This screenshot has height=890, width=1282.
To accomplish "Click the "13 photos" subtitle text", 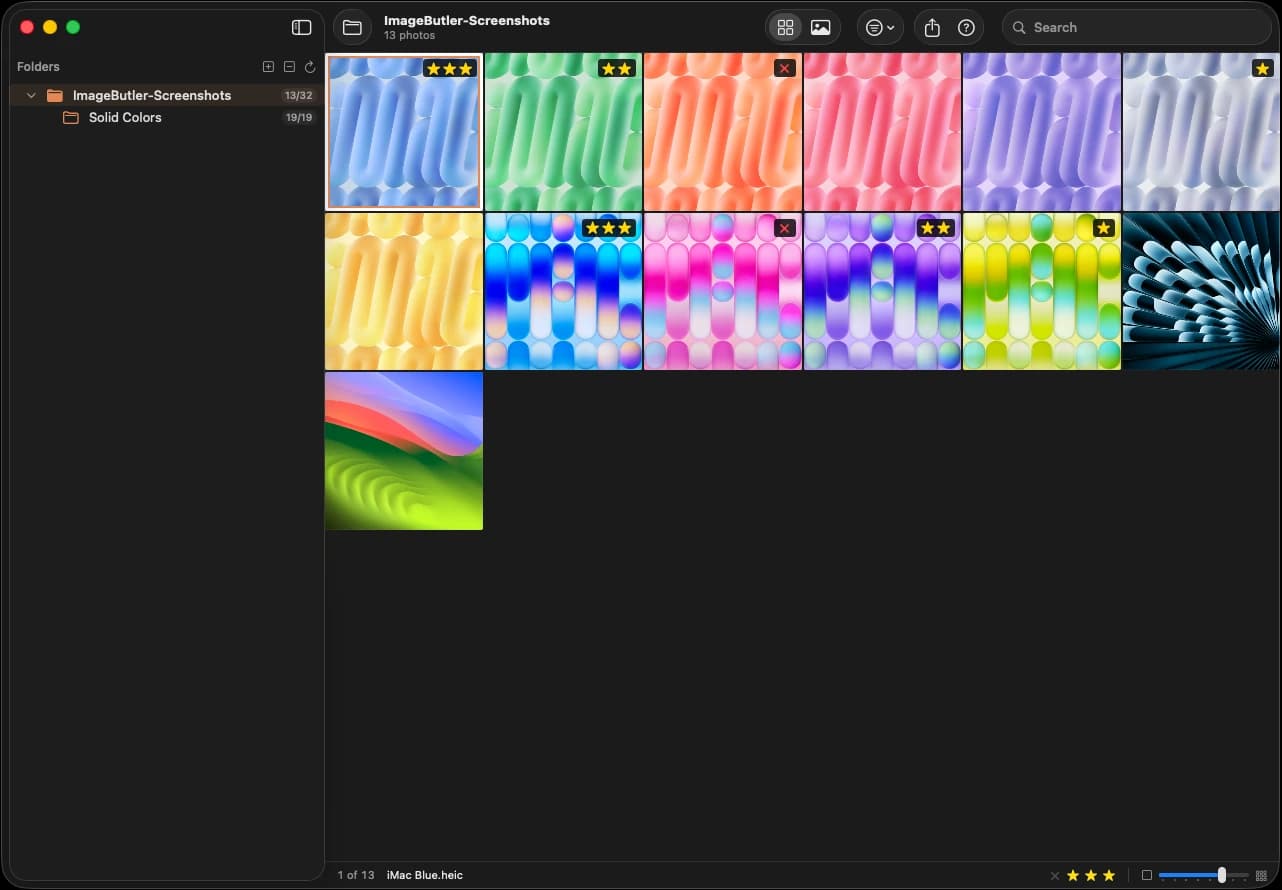I will (x=409, y=36).
